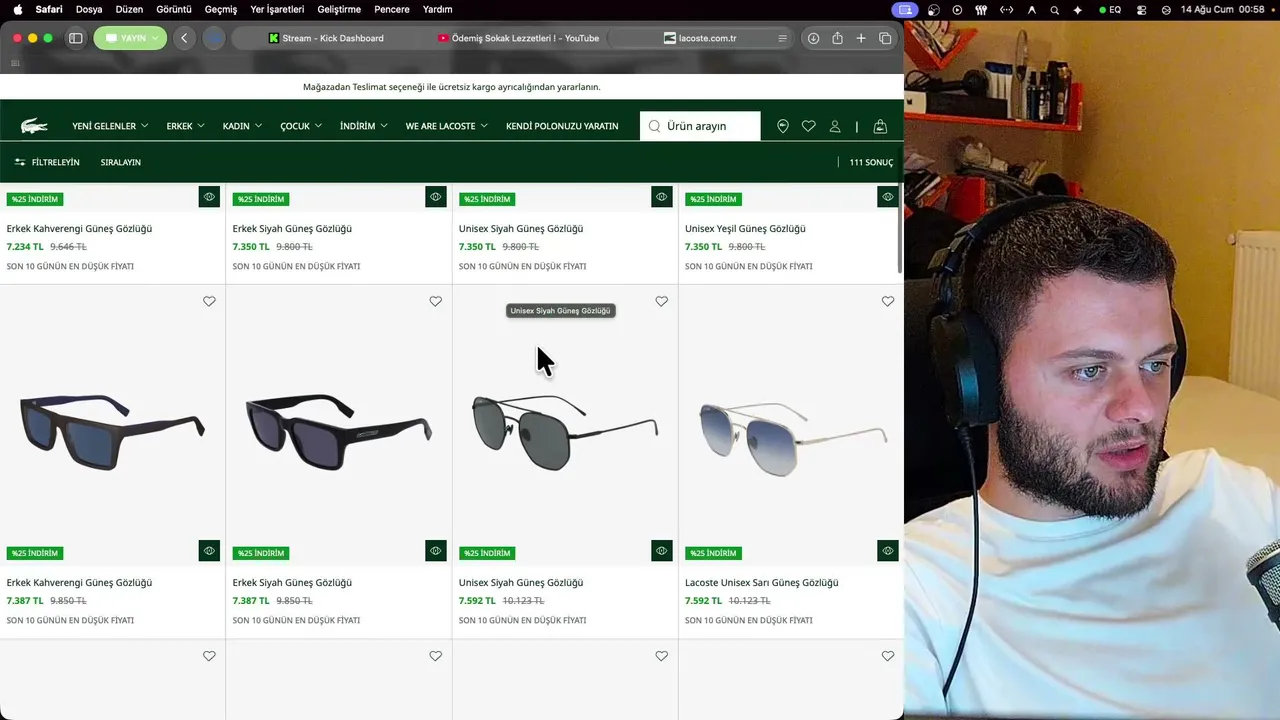
Task: Click the 111 Sonuç result count
Action: [x=871, y=162]
